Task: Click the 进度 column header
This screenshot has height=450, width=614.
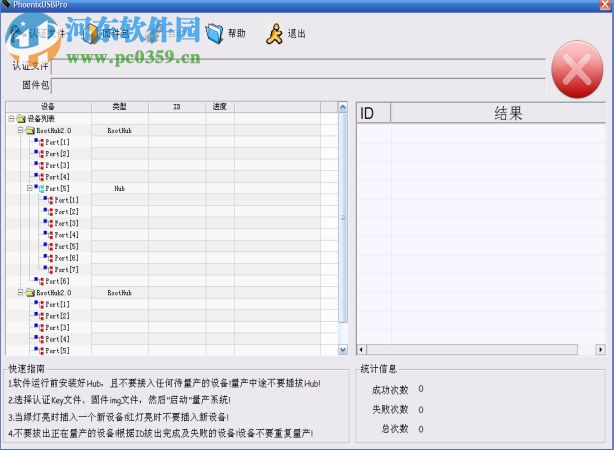Action: pos(220,107)
